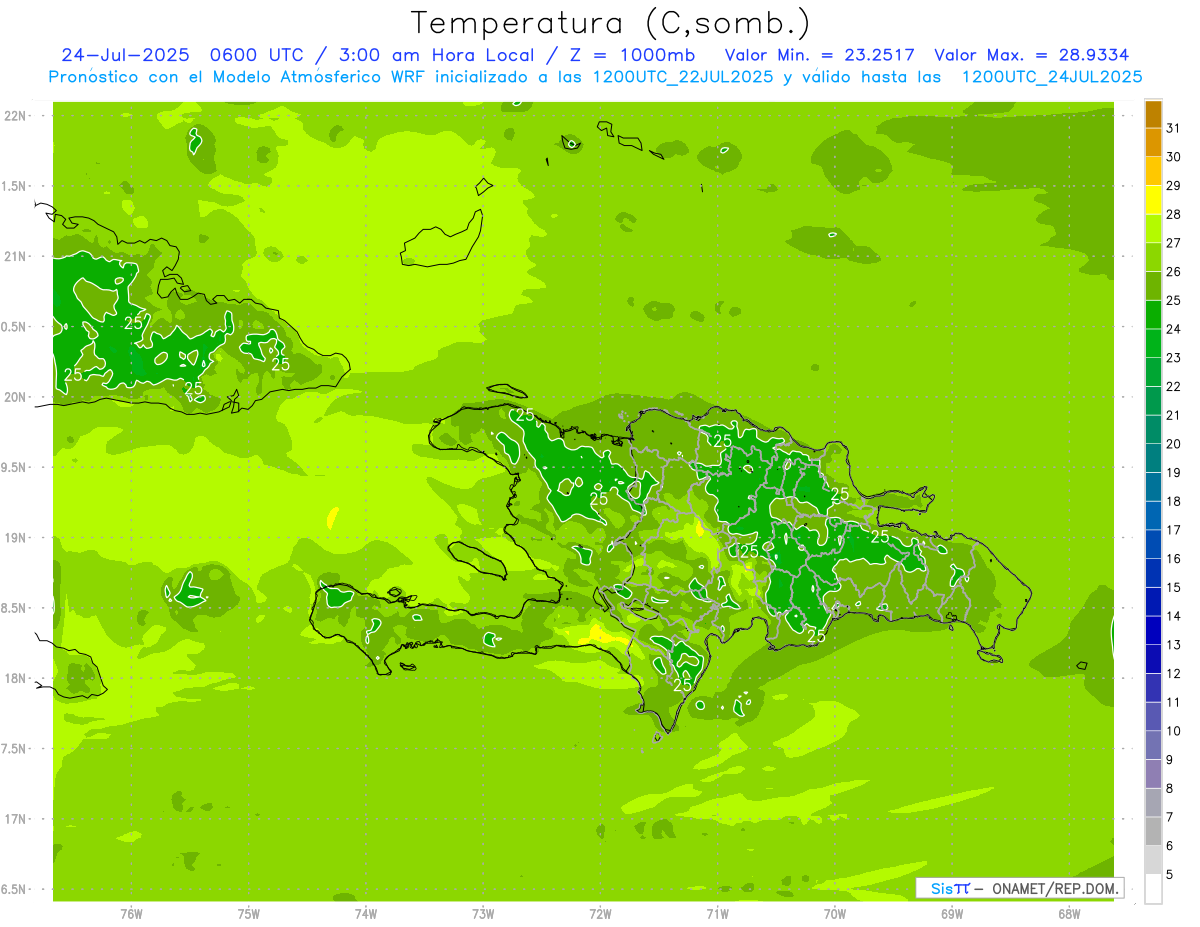This screenshot has height=927, width=1200.
Task: Click longitude axis label "76W"
Action: 131,914
